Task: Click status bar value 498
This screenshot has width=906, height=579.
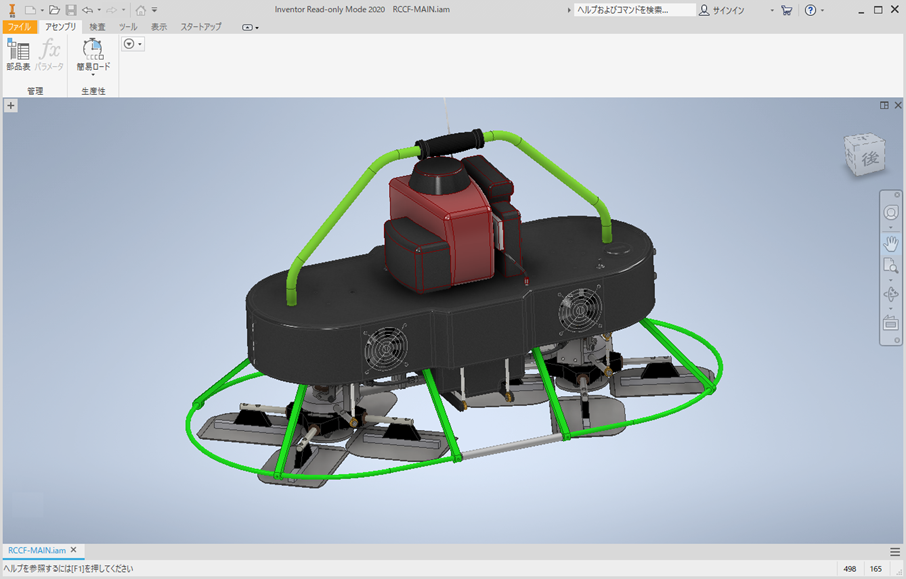Action: coord(849,569)
